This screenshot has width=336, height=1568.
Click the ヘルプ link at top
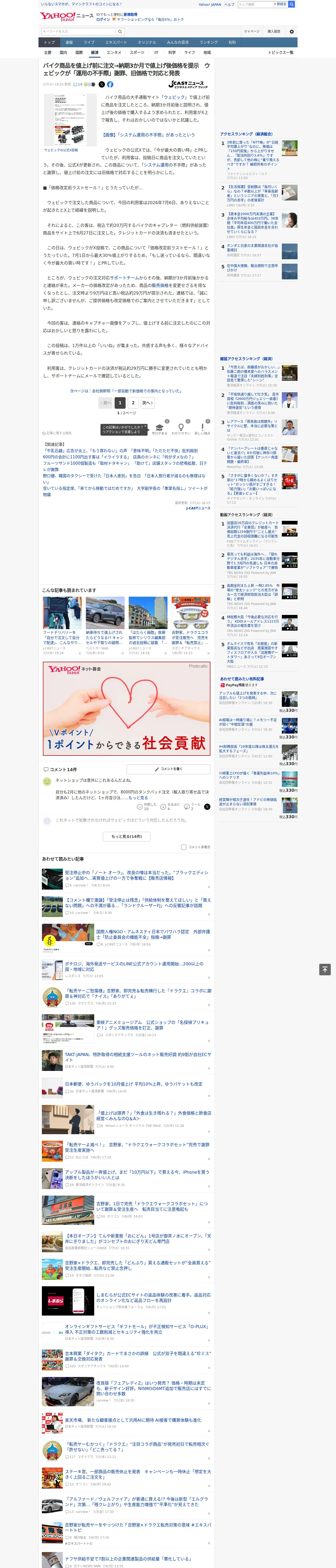[x=229, y=4]
